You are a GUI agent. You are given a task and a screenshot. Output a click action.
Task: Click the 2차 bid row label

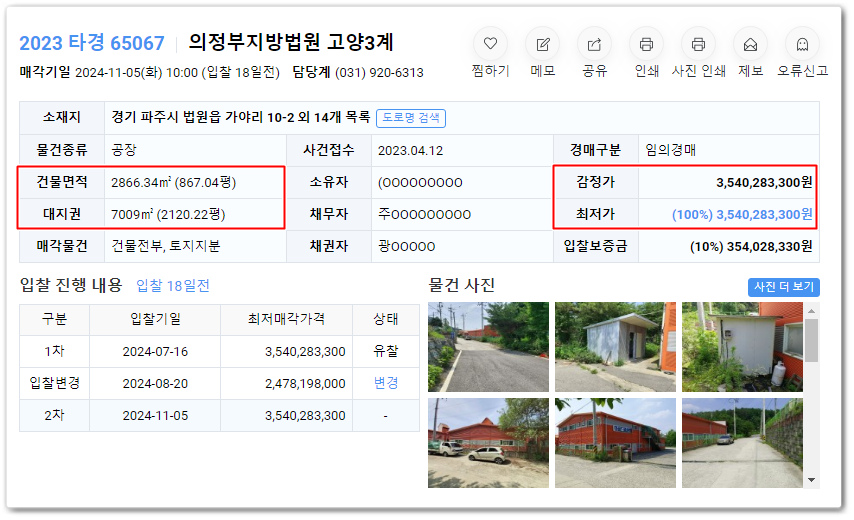click(x=54, y=415)
